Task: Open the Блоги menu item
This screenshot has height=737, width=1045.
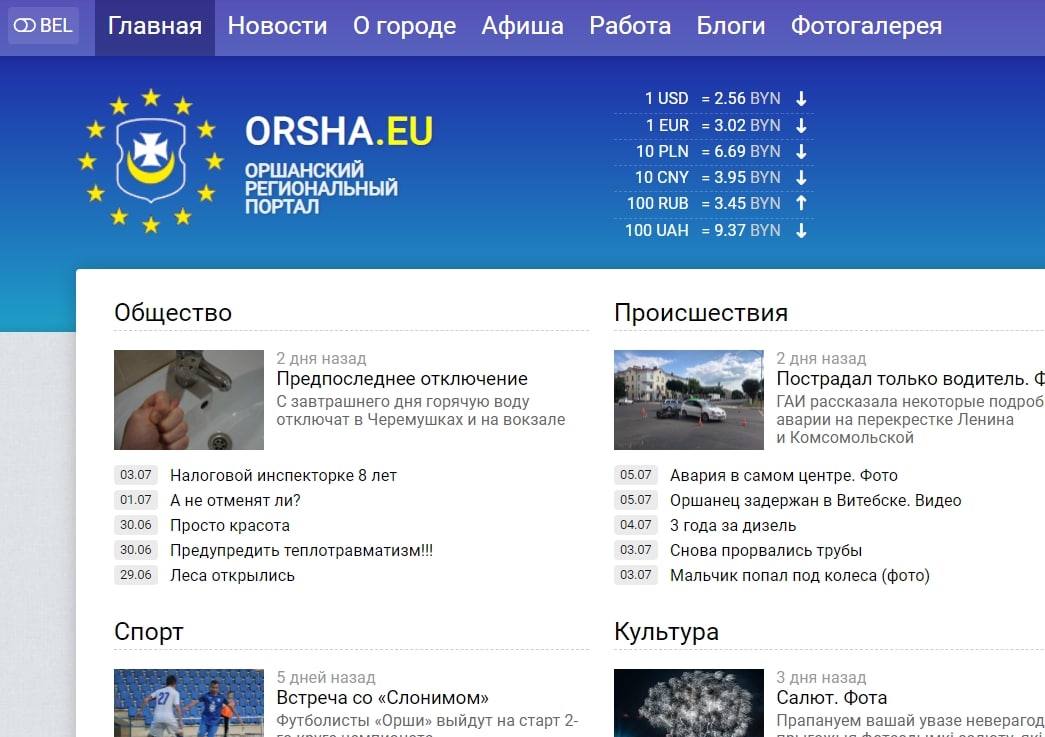Action: [x=730, y=27]
